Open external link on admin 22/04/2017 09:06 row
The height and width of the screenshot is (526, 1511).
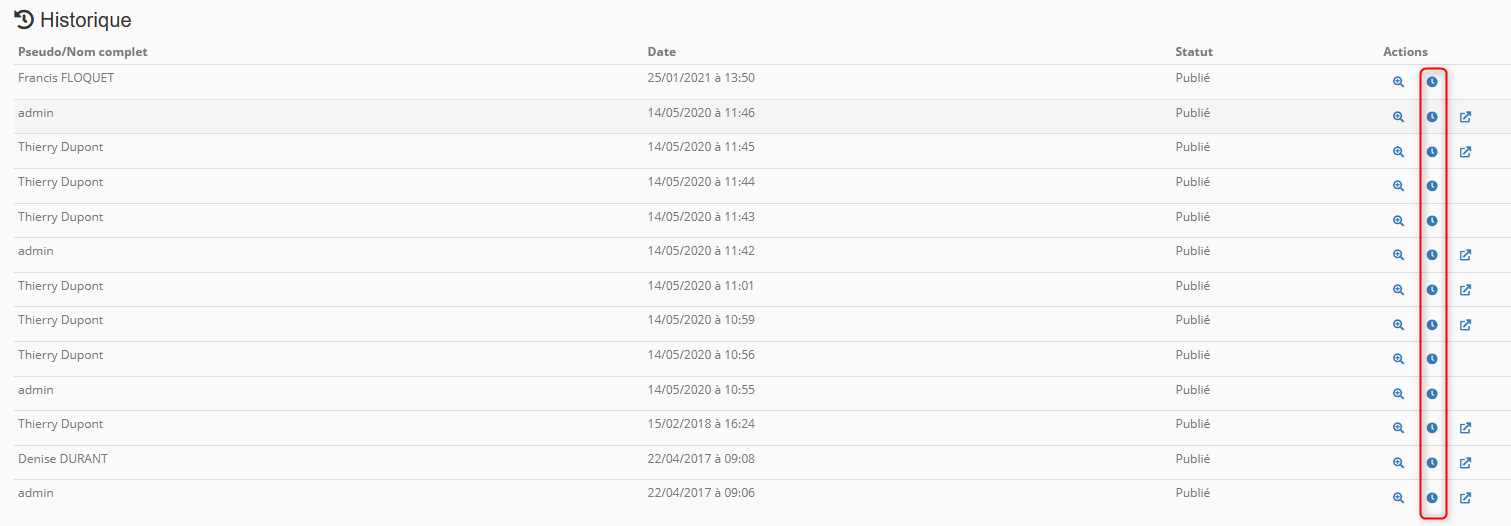click(x=1465, y=498)
